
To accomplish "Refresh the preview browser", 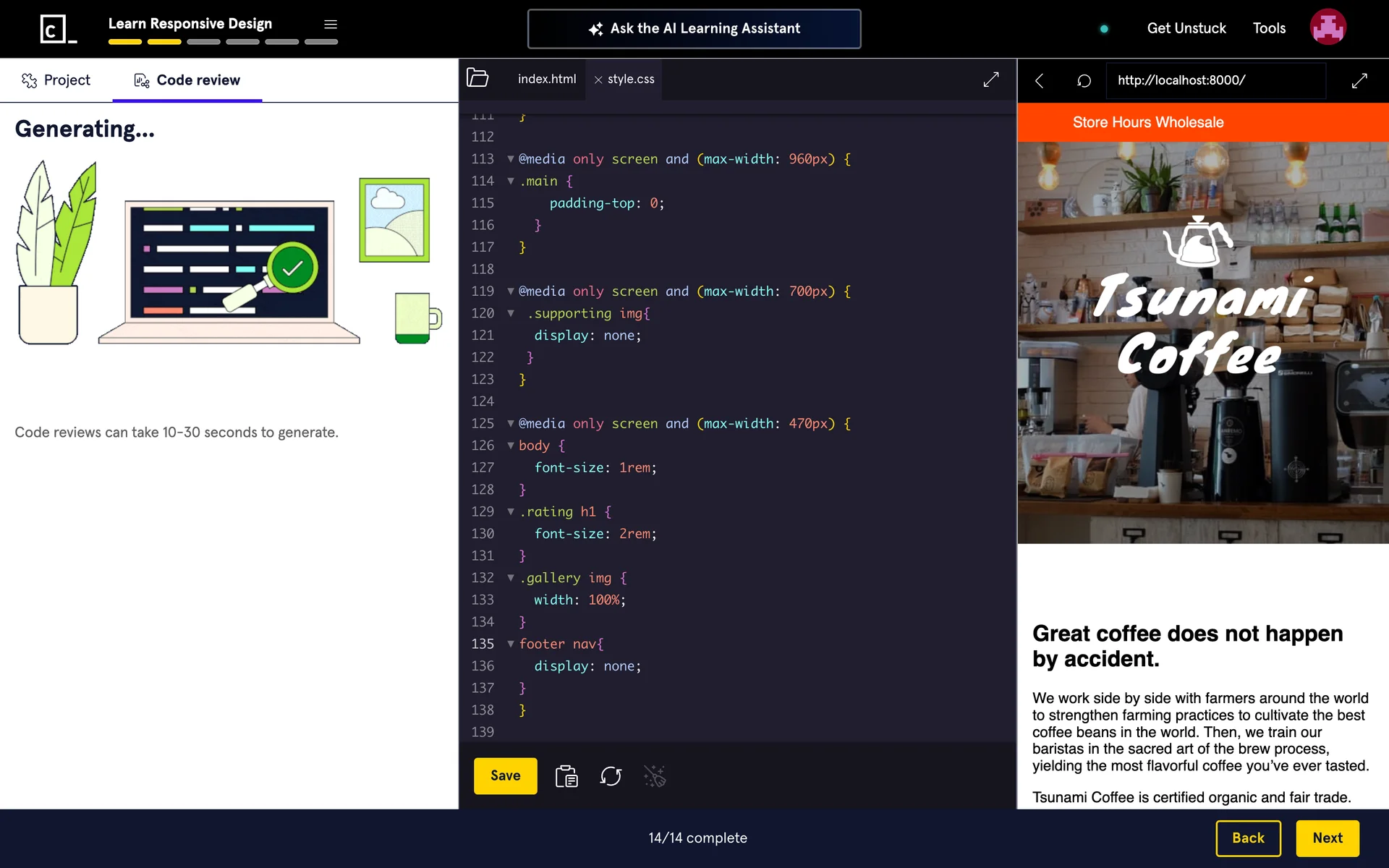I will pyautogui.click(x=1083, y=80).
